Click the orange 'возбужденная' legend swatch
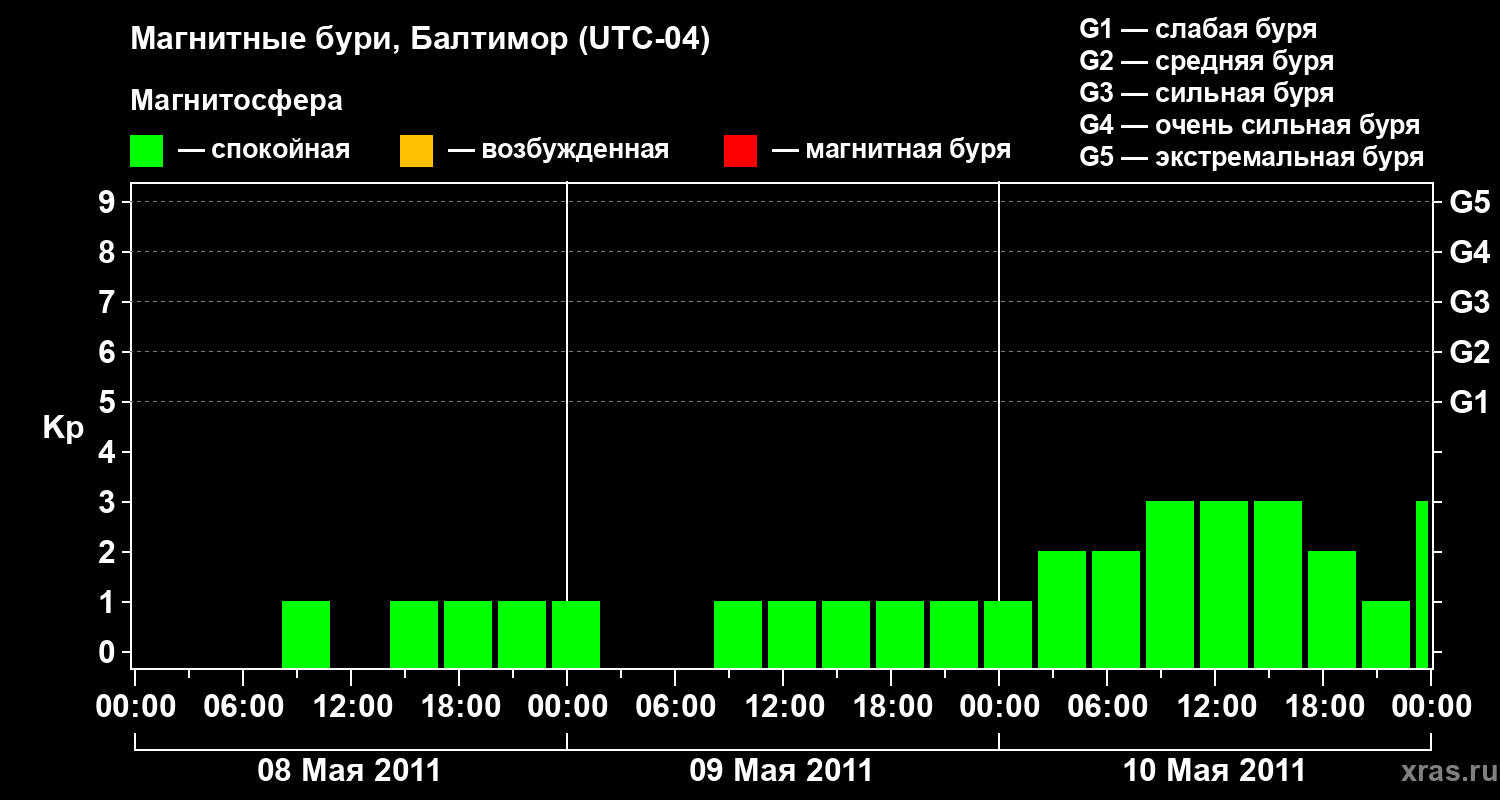 click(x=416, y=151)
